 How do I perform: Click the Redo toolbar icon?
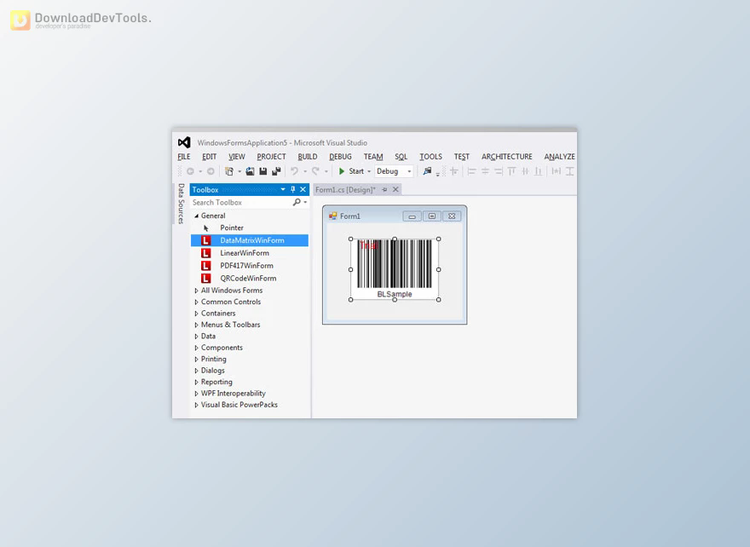(x=316, y=171)
